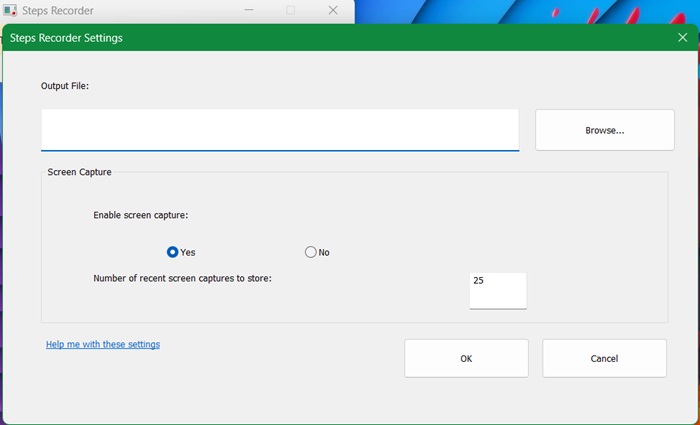Select Yes to enable screen capture
Image resolution: width=700 pixels, height=425 pixels.
pyautogui.click(x=173, y=252)
